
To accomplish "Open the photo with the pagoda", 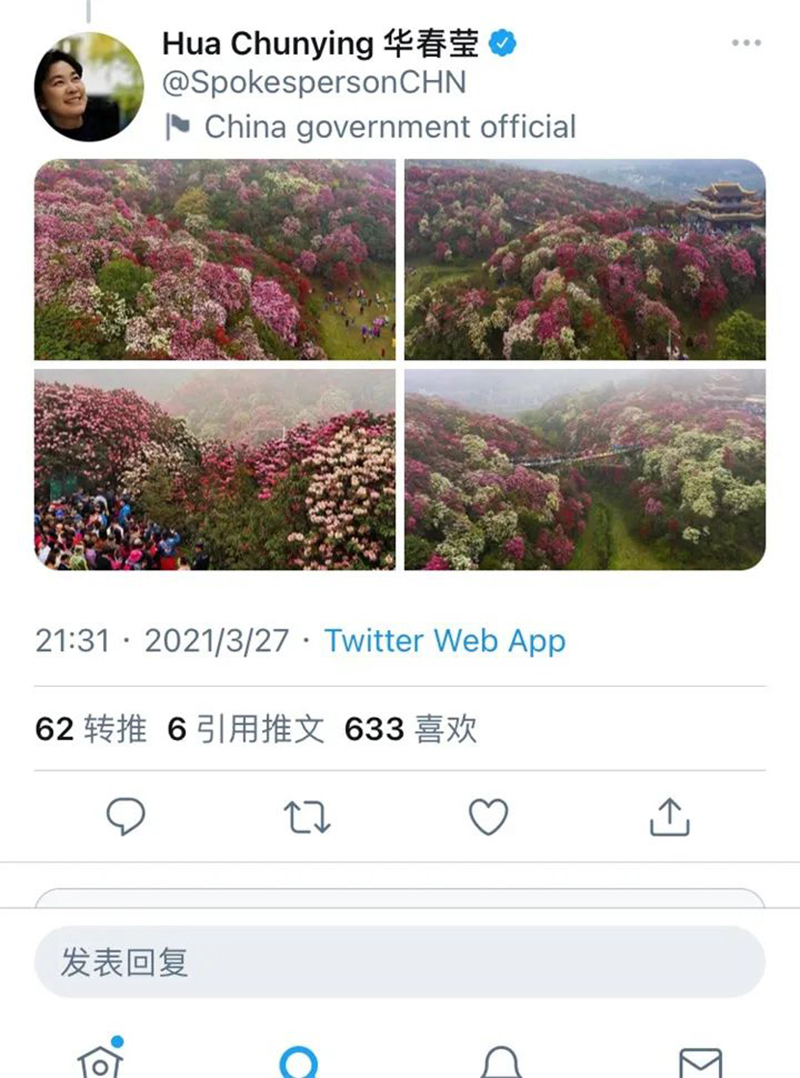I will [x=585, y=259].
